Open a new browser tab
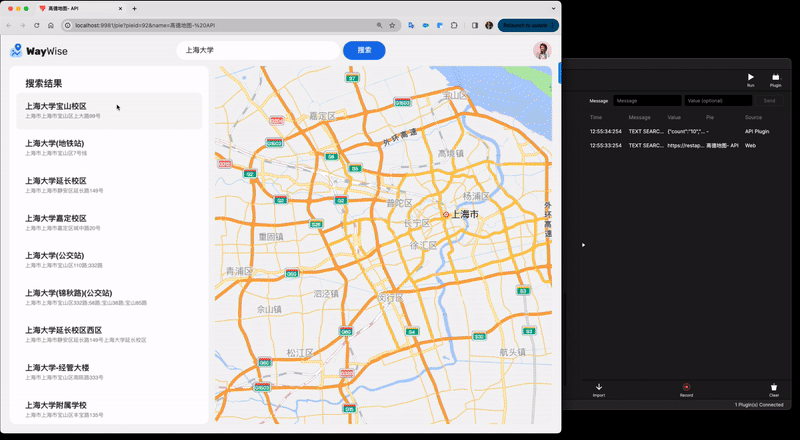The width and height of the screenshot is (800, 440). click(135, 8)
